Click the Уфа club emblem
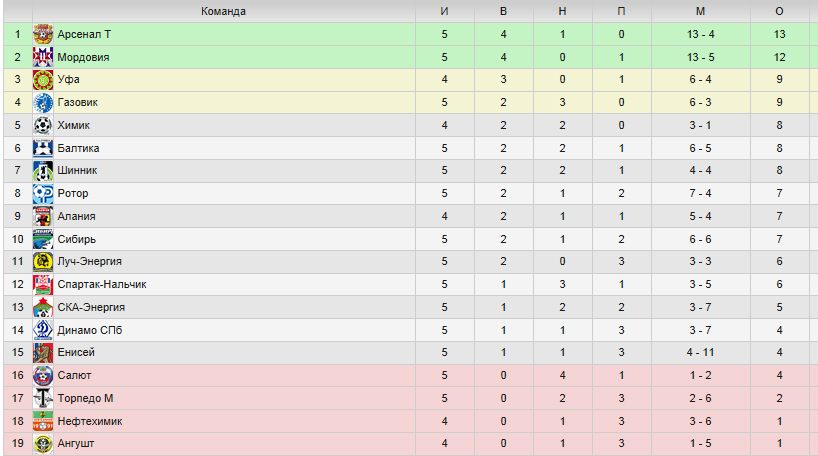Screen dimensions: 818x456 click(x=43, y=80)
